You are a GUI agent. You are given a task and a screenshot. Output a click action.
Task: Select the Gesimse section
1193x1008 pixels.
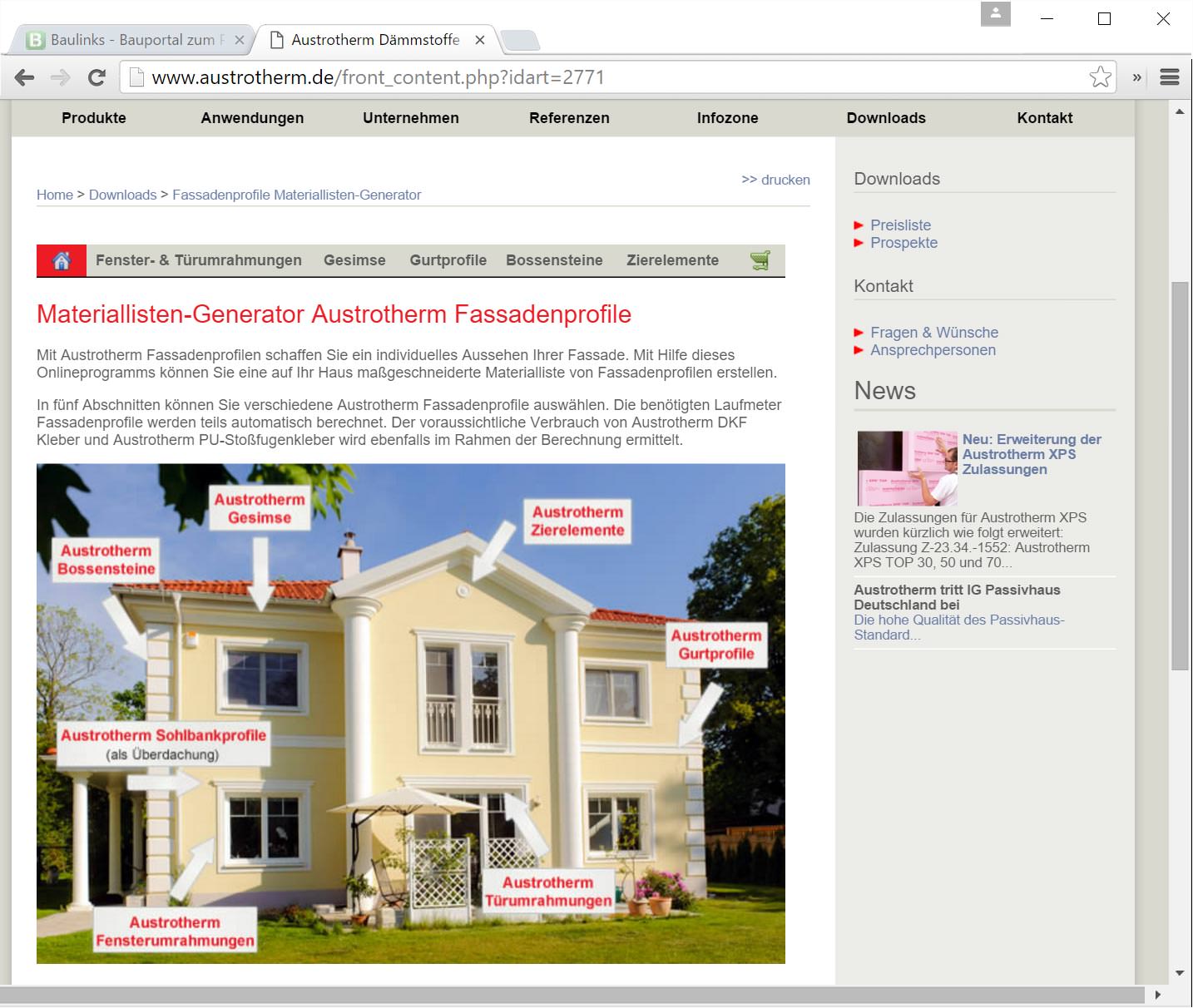354,260
